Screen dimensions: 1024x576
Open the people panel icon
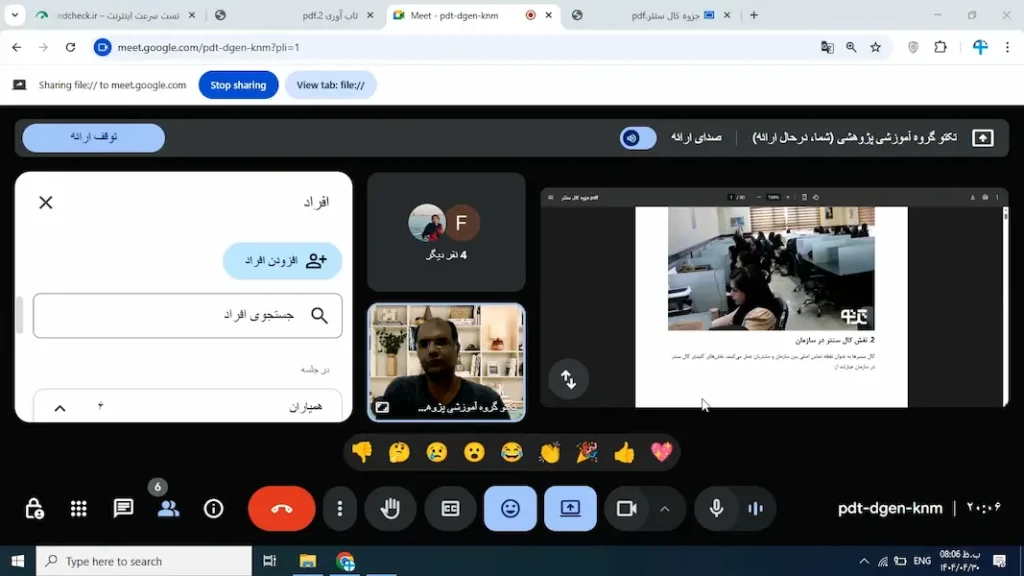167,508
